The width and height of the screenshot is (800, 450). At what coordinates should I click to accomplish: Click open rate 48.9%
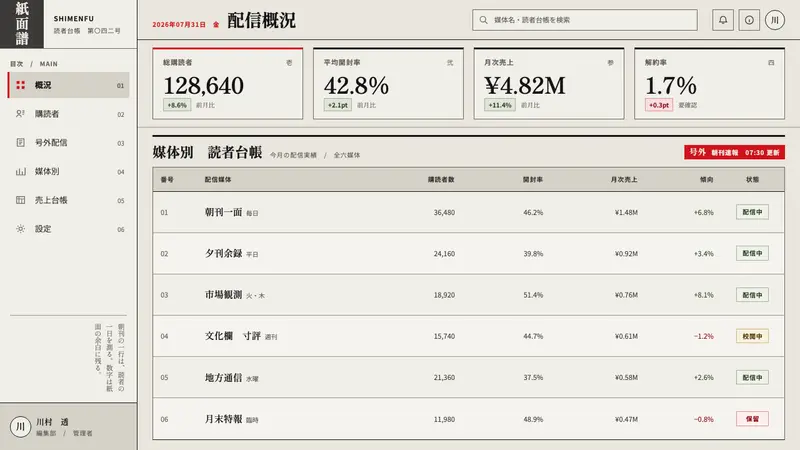tap(533, 419)
